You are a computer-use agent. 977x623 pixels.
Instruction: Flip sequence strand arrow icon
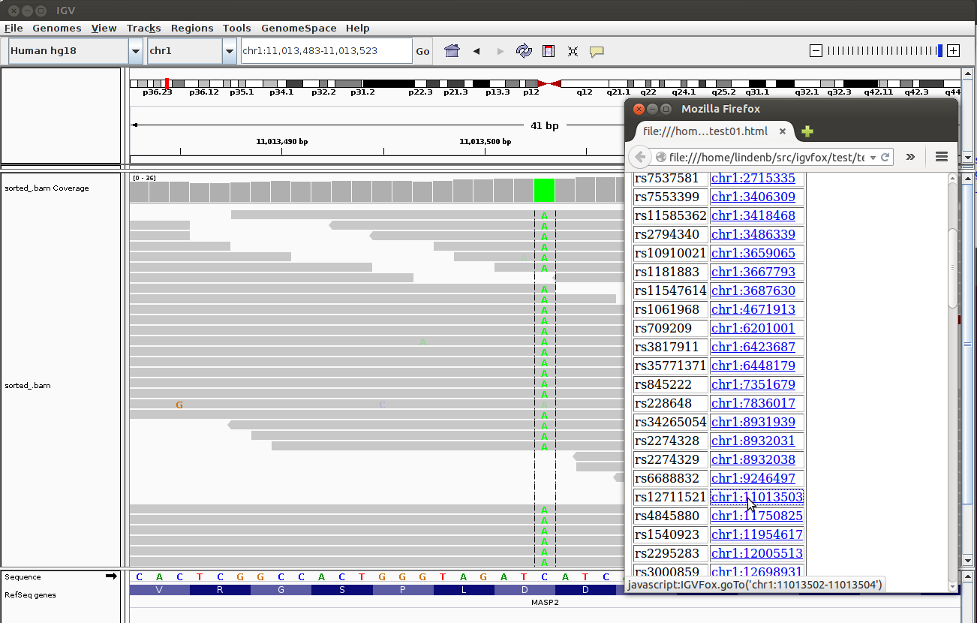(x=111, y=576)
